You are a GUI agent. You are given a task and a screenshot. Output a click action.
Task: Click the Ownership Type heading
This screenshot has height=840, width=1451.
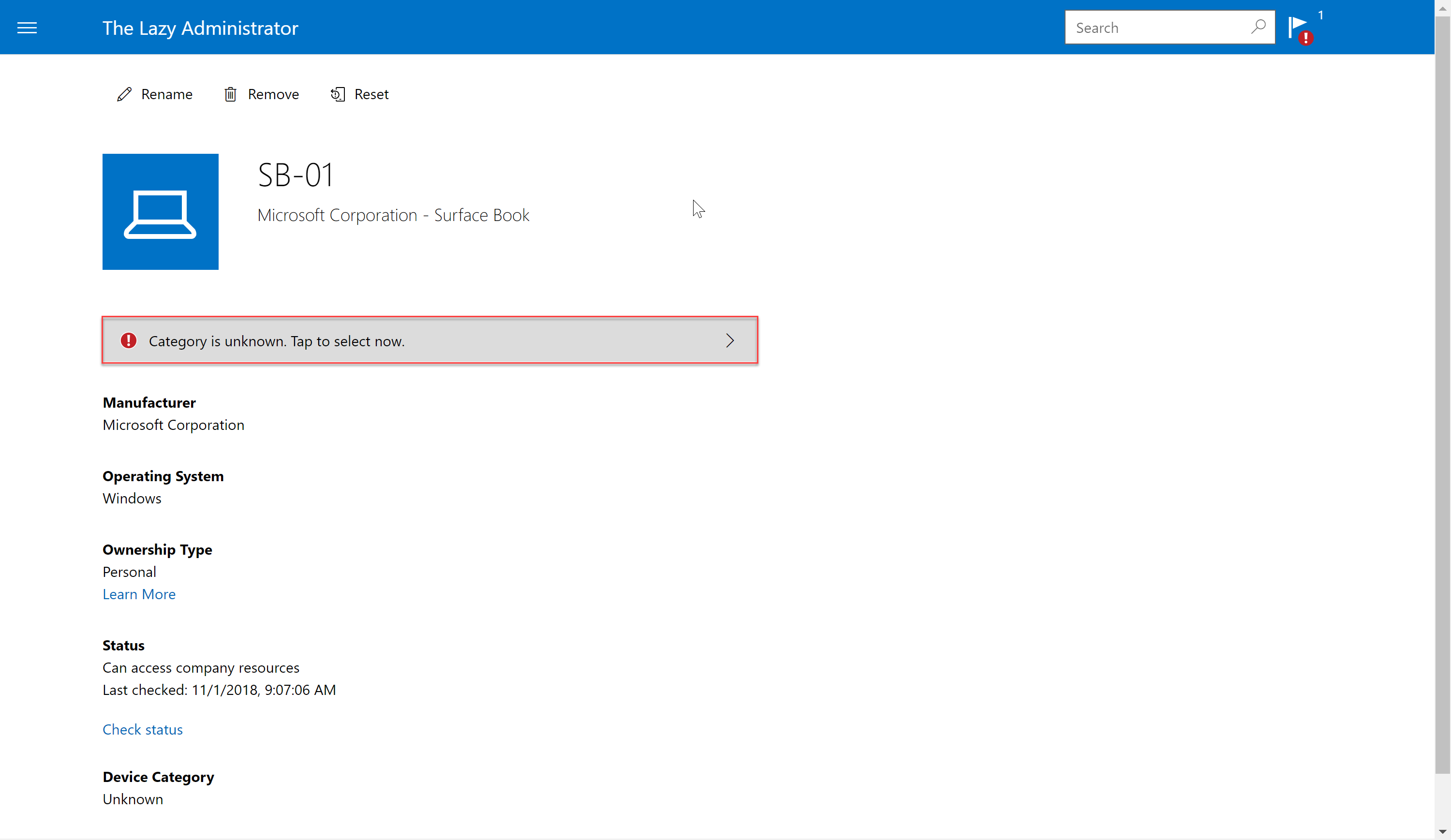click(157, 550)
